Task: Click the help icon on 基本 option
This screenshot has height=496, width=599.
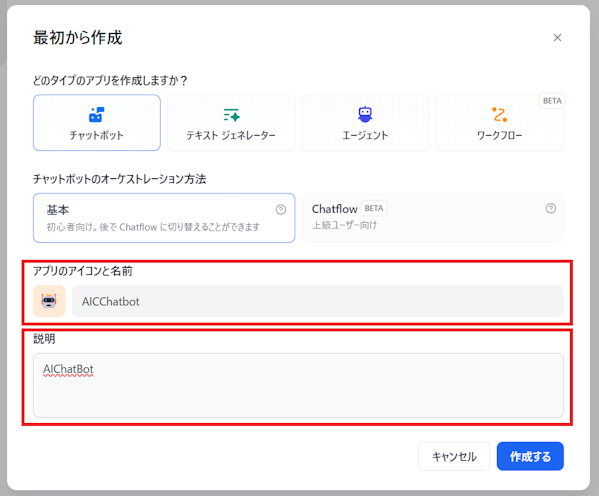Action: tap(281, 209)
